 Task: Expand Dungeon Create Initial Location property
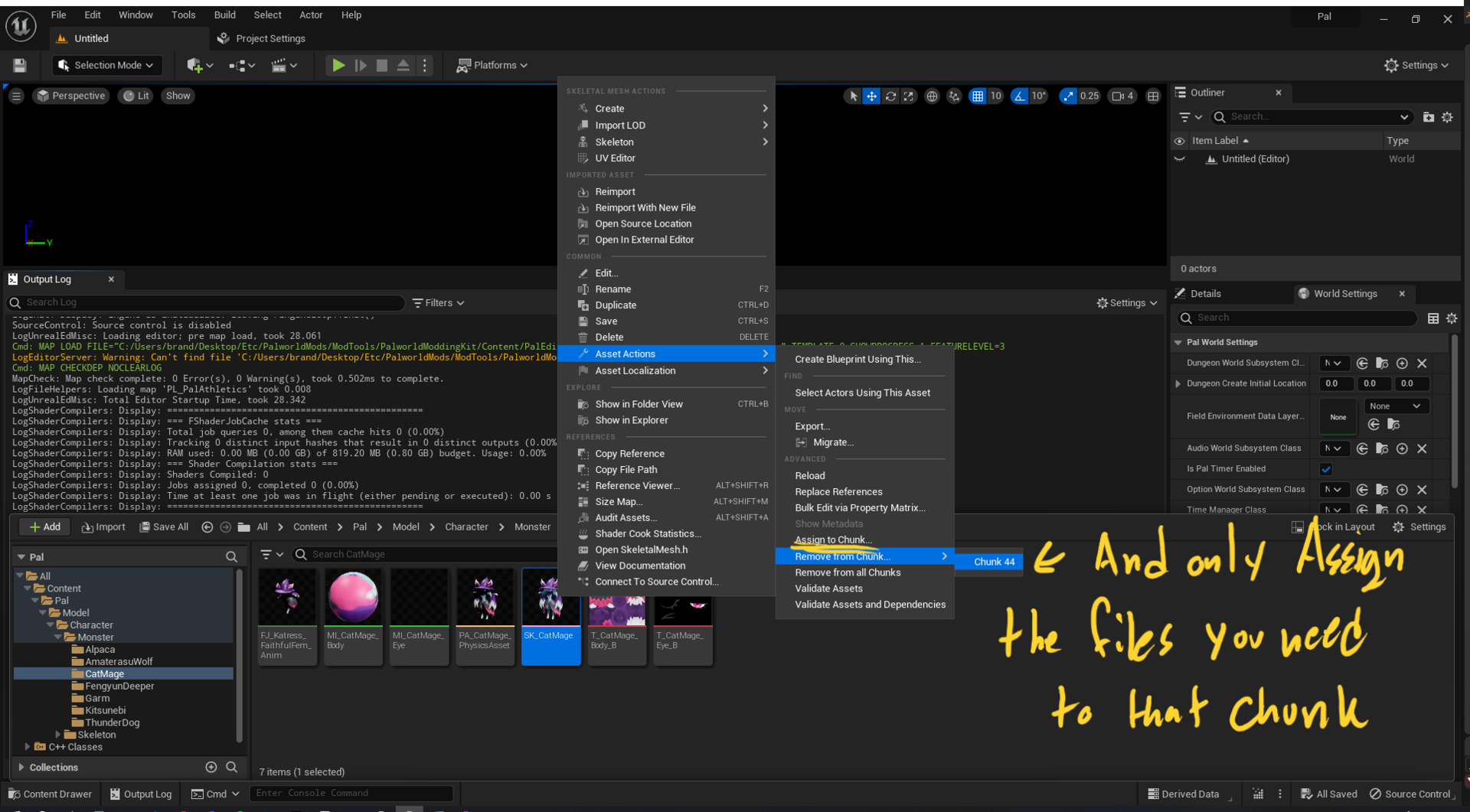coord(1178,383)
